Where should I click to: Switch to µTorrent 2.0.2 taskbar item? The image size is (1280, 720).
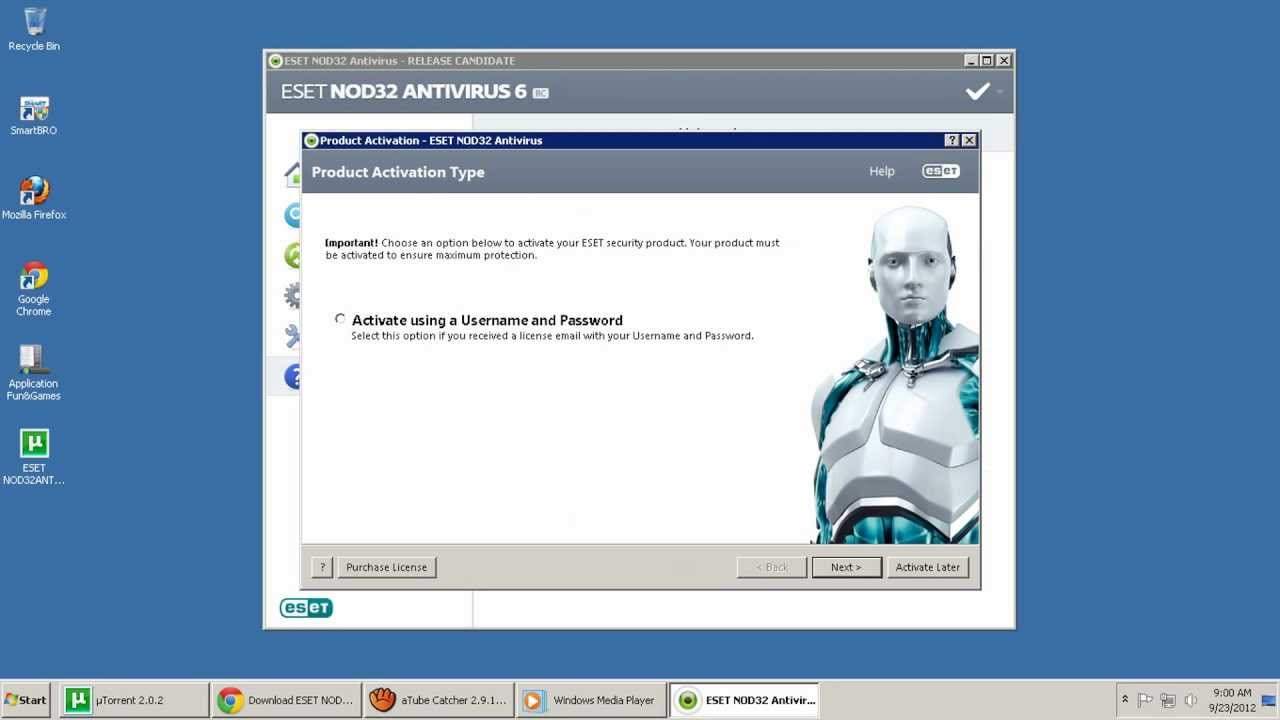pos(135,700)
